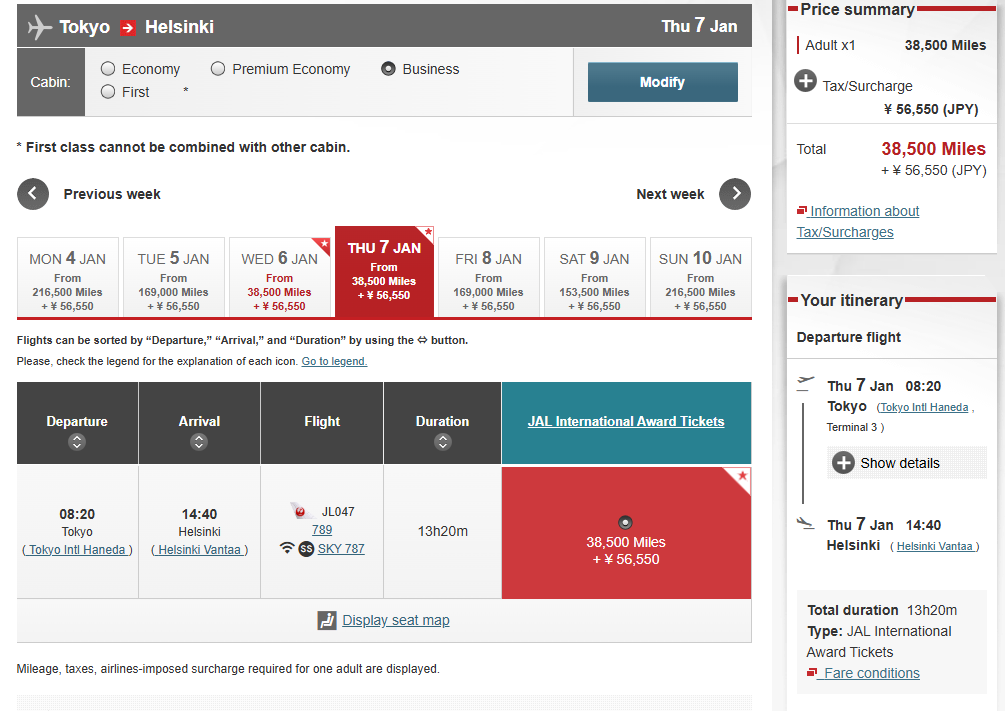
Task: Click the JAL logo beside JL047
Action: [301, 511]
